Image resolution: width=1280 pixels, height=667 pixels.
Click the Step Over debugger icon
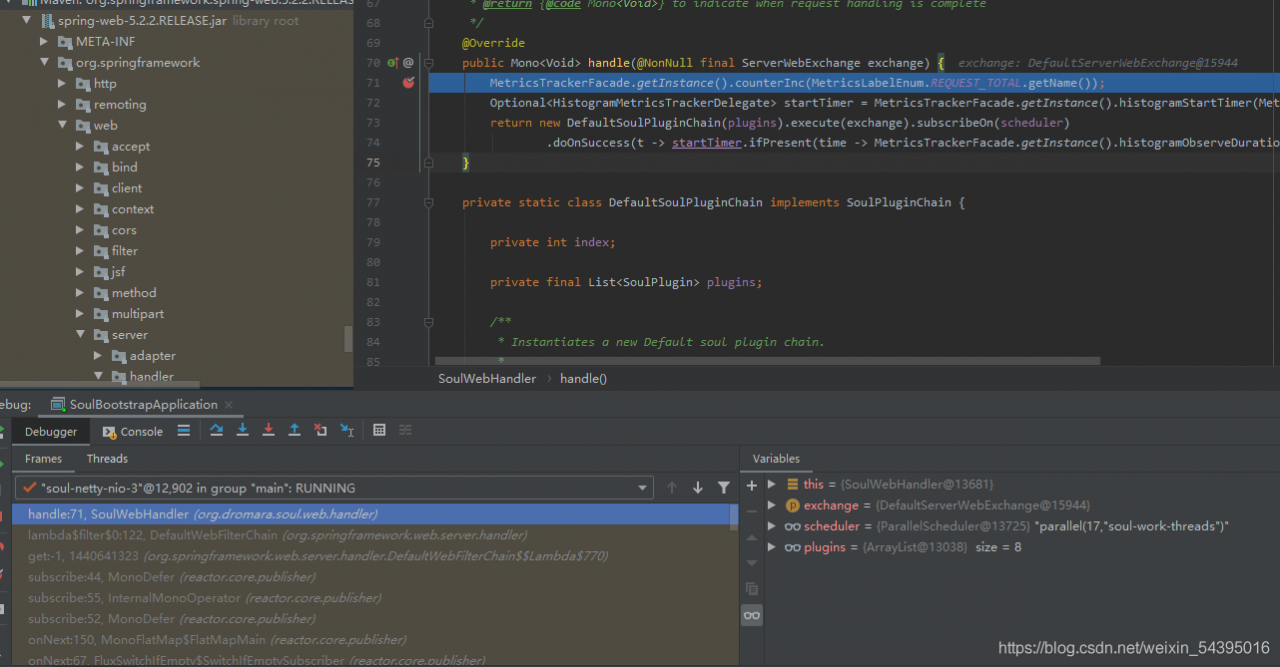216,430
